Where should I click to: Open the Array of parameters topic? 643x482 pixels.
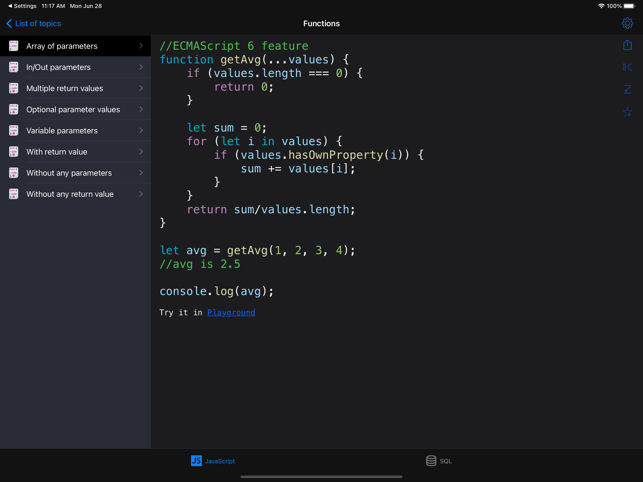click(62, 46)
